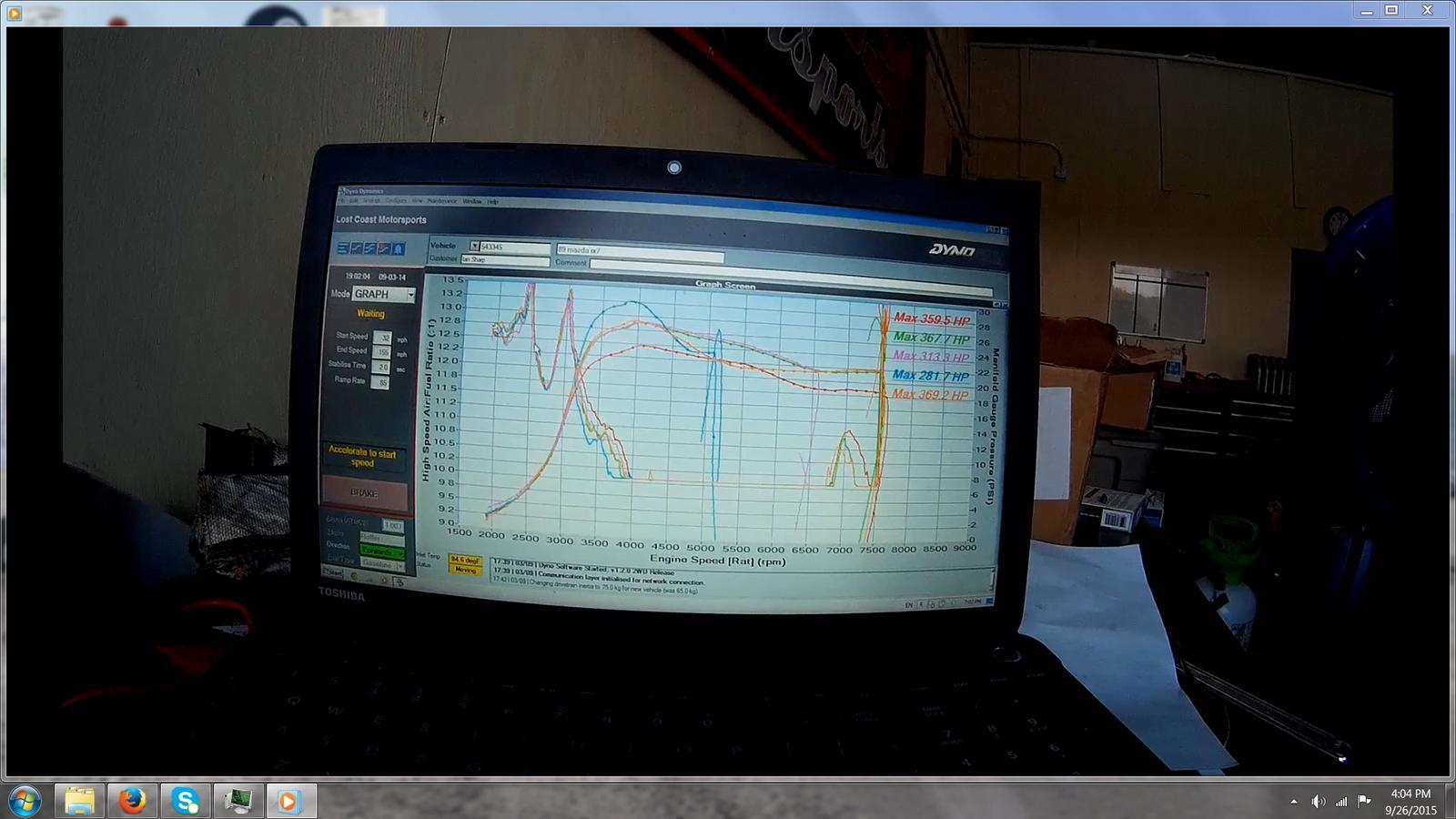Click the Customer name field
The width and height of the screenshot is (1456, 819).
point(504,260)
